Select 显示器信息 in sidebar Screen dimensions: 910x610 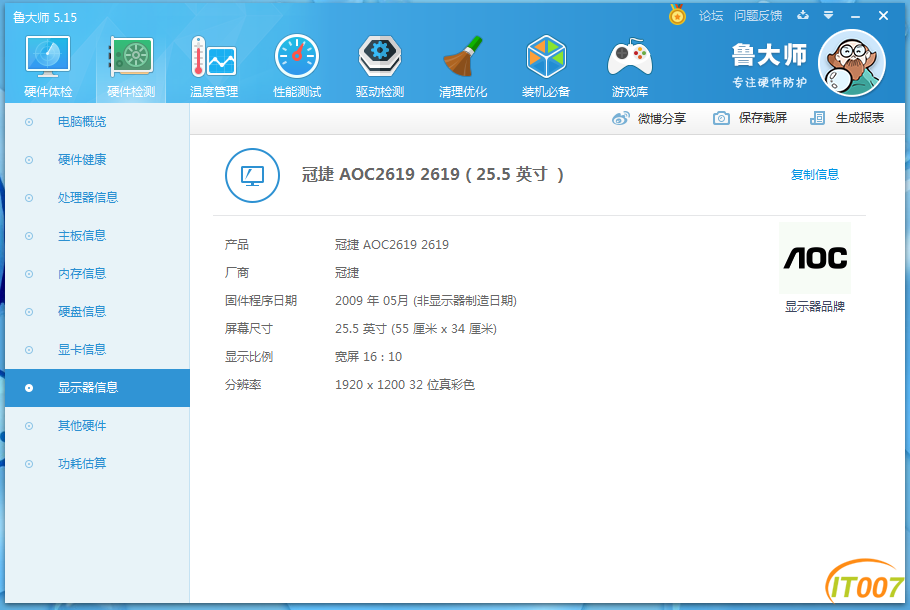click(x=97, y=388)
